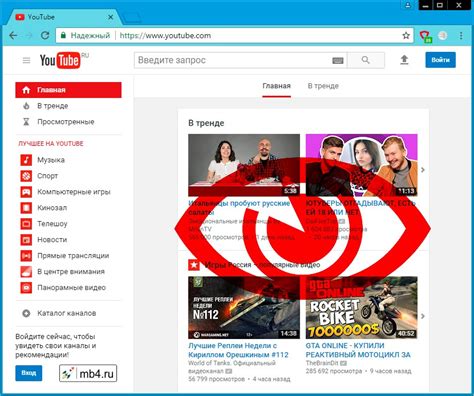The image size is (474, 396).
Task: Click the YouTube logo
Action: (60, 60)
